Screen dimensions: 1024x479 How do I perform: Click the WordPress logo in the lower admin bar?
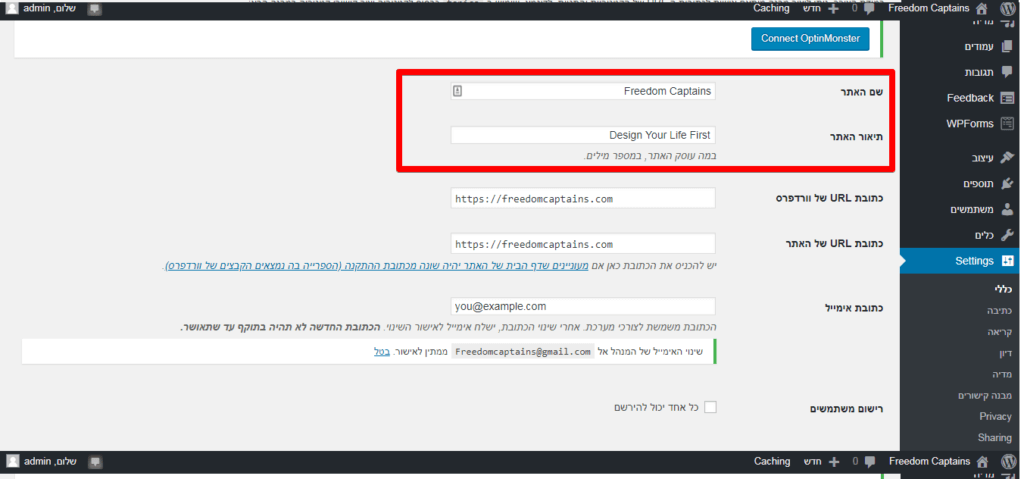[1008, 461]
